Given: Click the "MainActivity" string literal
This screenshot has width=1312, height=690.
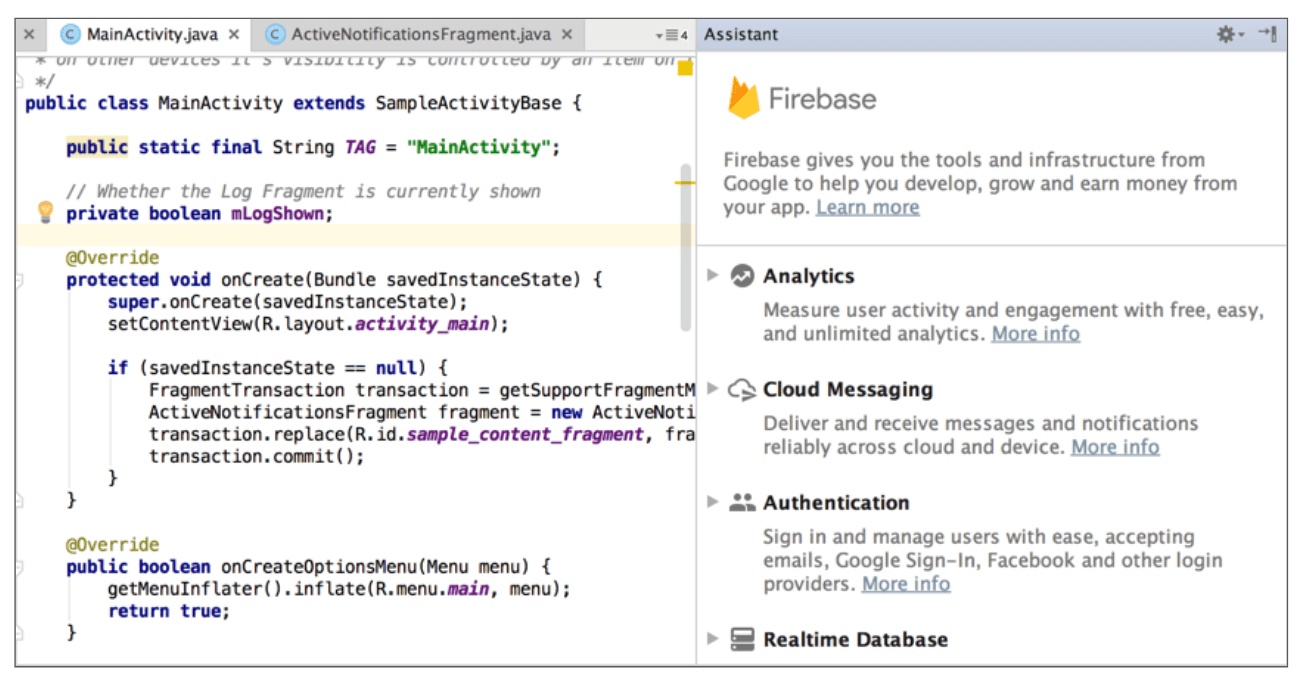Looking at the screenshot, I should pyautogui.click(x=478, y=148).
